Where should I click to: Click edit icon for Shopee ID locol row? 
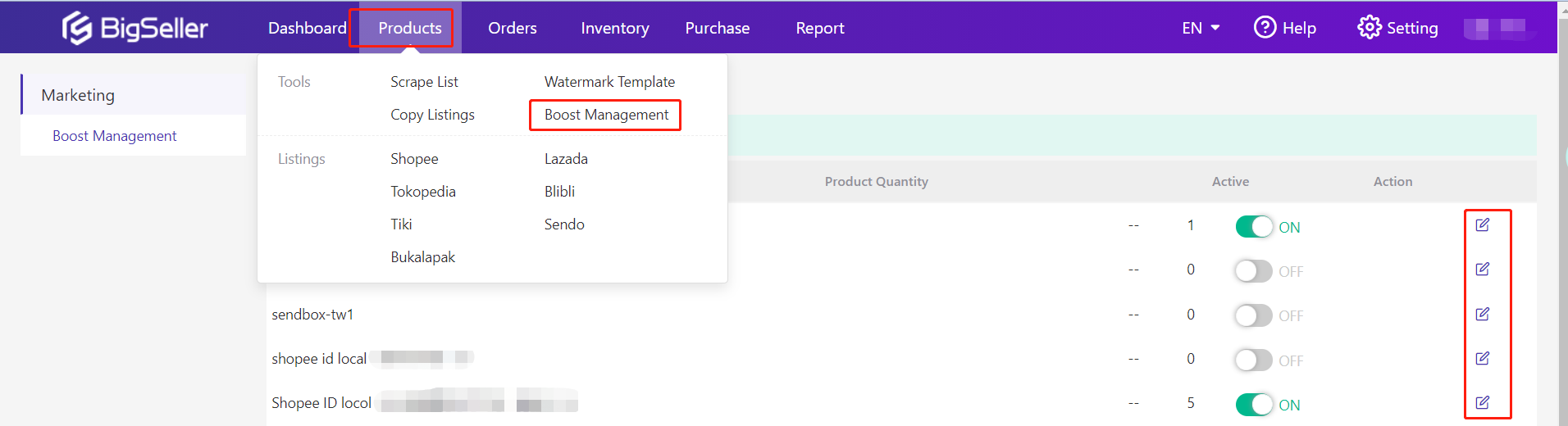point(1482,403)
